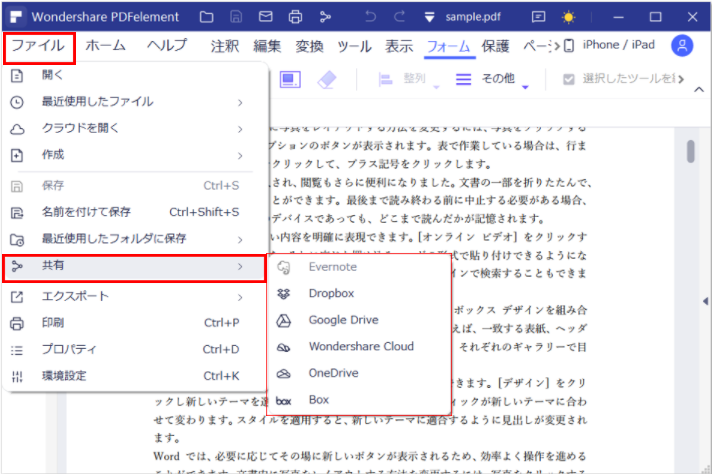Choose 名前を付けて保存 menu item
The height and width of the screenshot is (474, 712).
(134, 212)
